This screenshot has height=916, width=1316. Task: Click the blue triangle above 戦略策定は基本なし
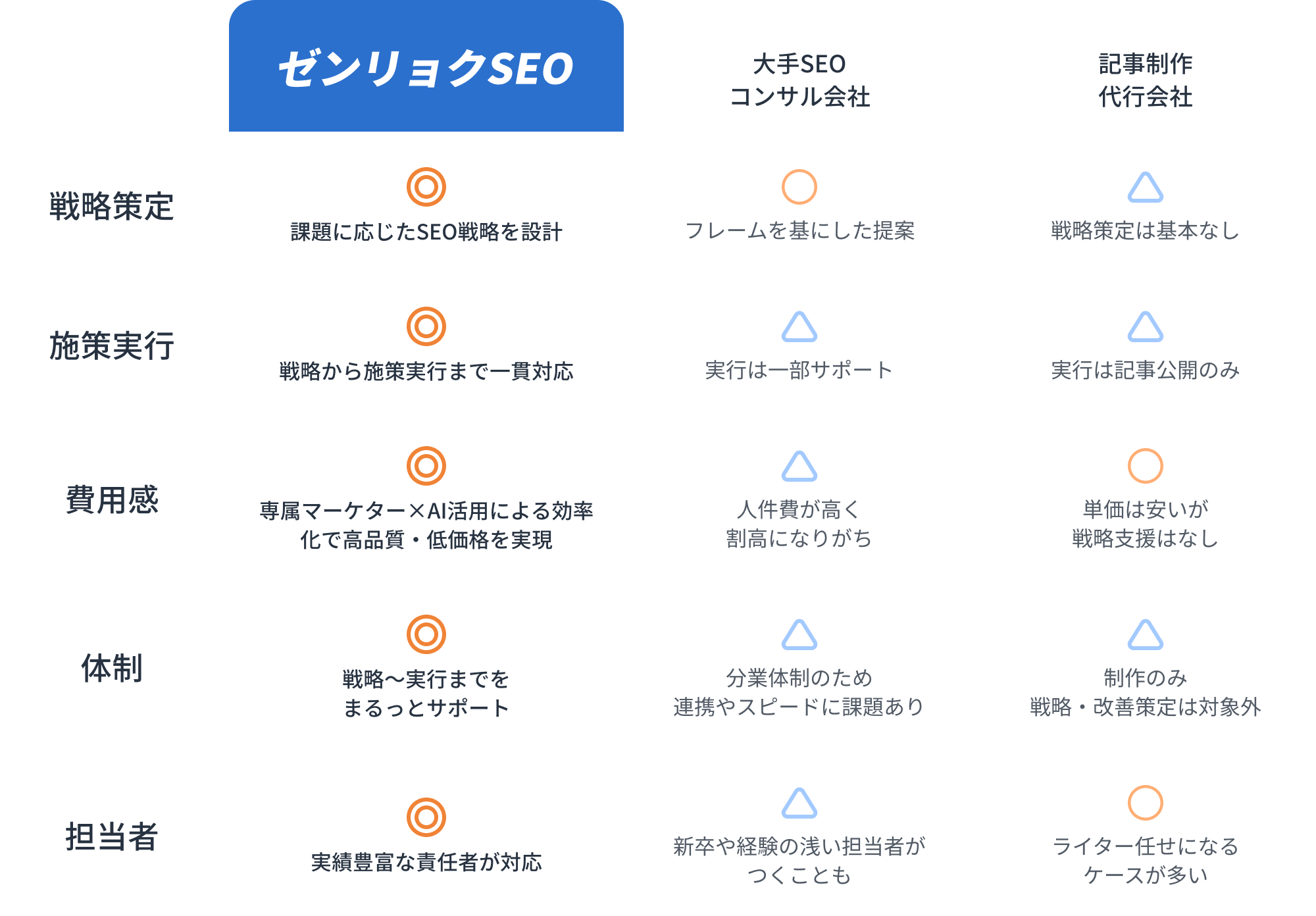point(1146,188)
